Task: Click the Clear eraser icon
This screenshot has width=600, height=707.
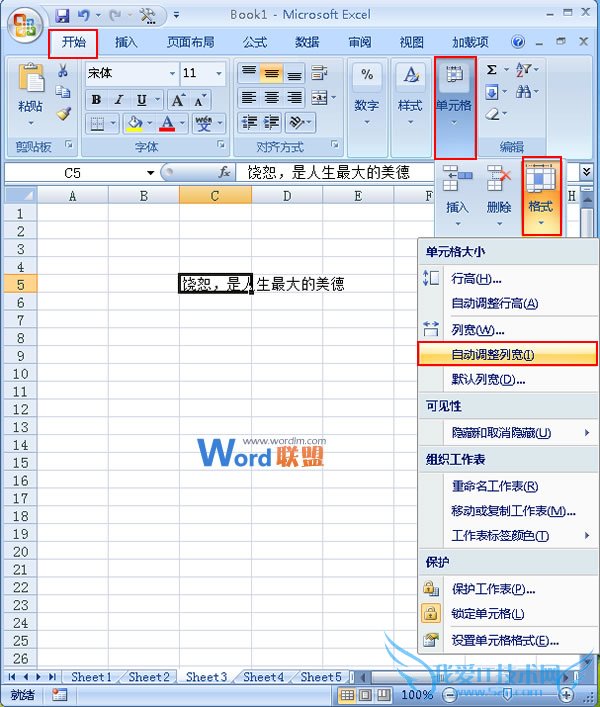Action: tap(492, 114)
